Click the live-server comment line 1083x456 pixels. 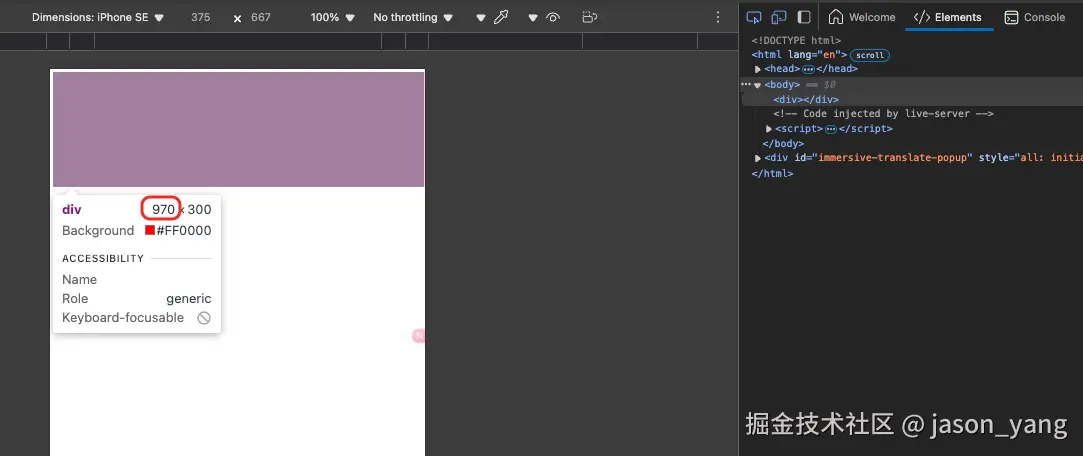click(883, 114)
